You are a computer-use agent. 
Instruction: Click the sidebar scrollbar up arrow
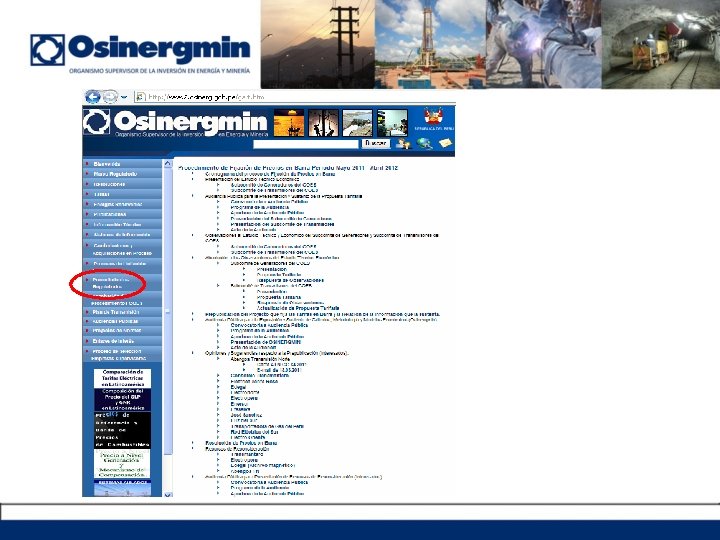pos(168,163)
